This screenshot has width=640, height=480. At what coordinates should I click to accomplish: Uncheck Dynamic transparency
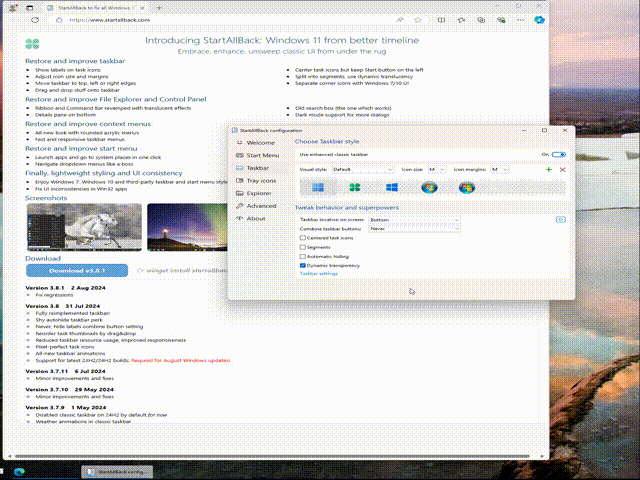point(302,266)
